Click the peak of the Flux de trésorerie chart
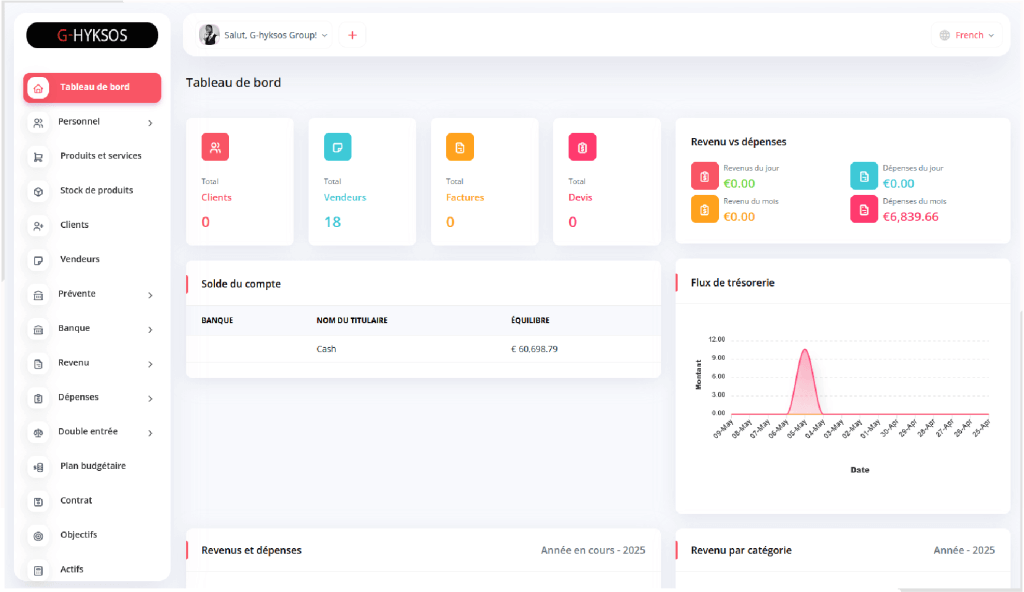 (805, 351)
